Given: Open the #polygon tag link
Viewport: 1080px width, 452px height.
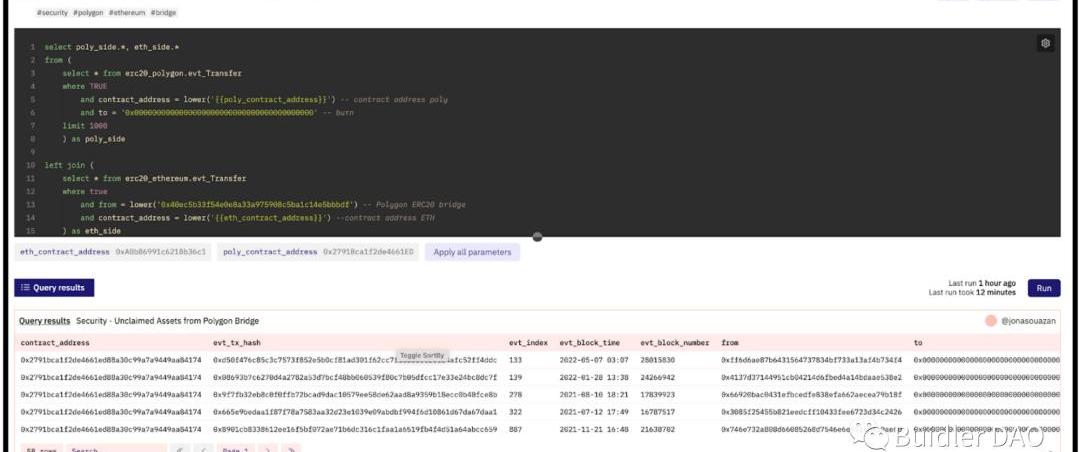Looking at the screenshot, I should (87, 12).
